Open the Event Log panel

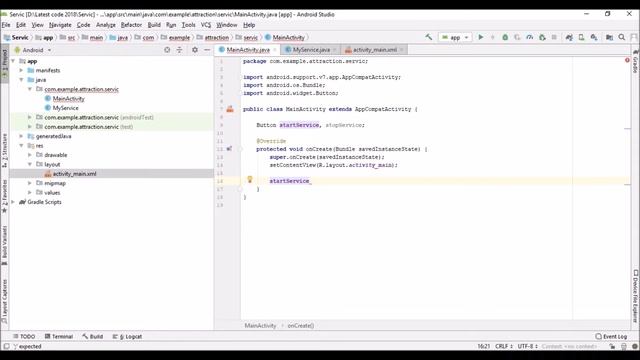pos(611,336)
